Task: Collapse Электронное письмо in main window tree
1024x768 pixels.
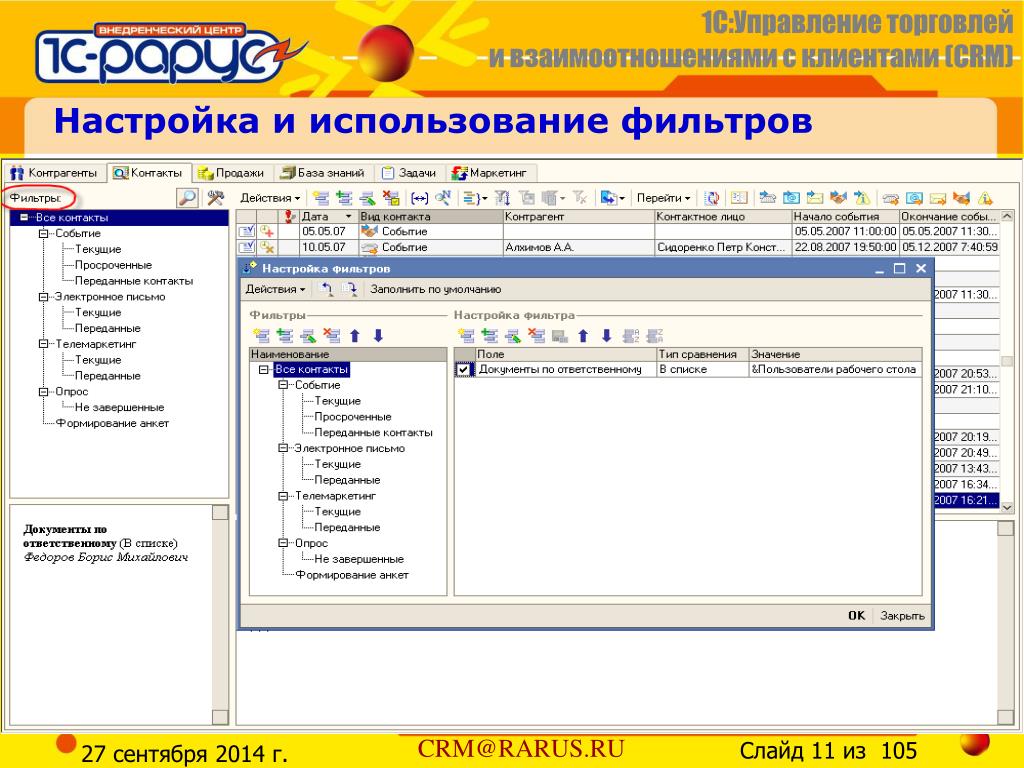Action: click(x=44, y=296)
